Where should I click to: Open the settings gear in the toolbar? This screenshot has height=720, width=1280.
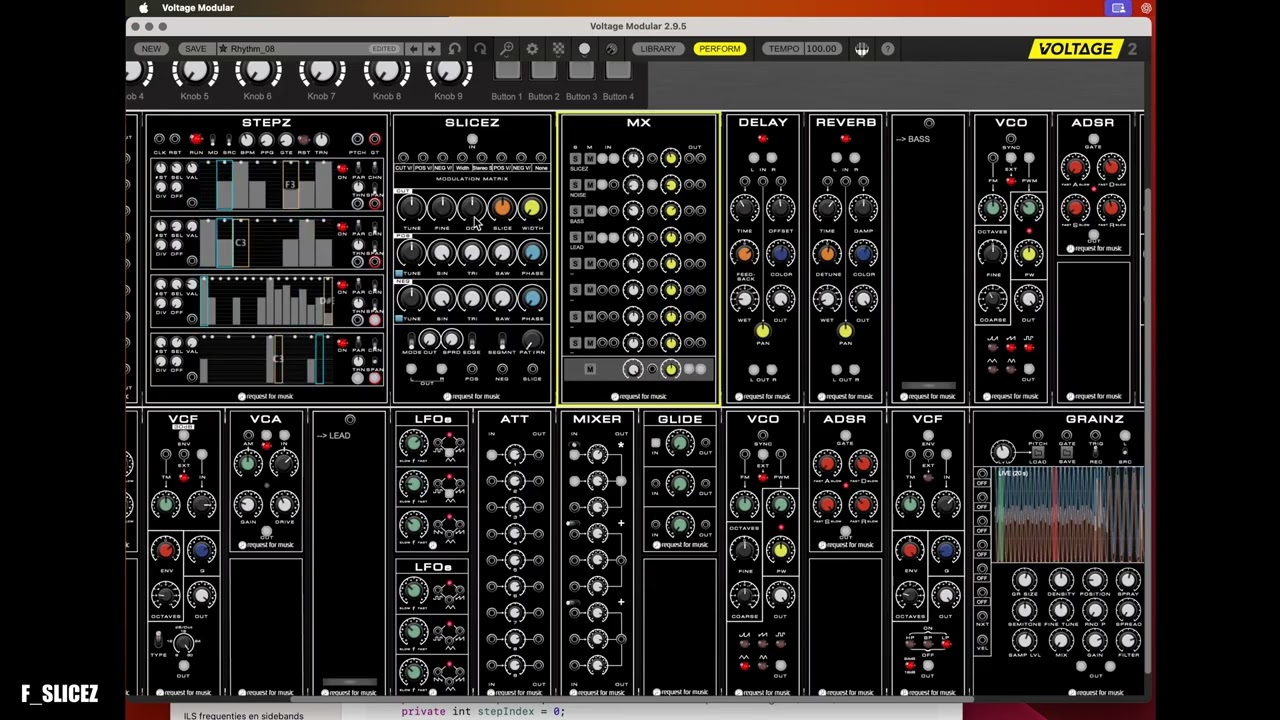[x=532, y=48]
